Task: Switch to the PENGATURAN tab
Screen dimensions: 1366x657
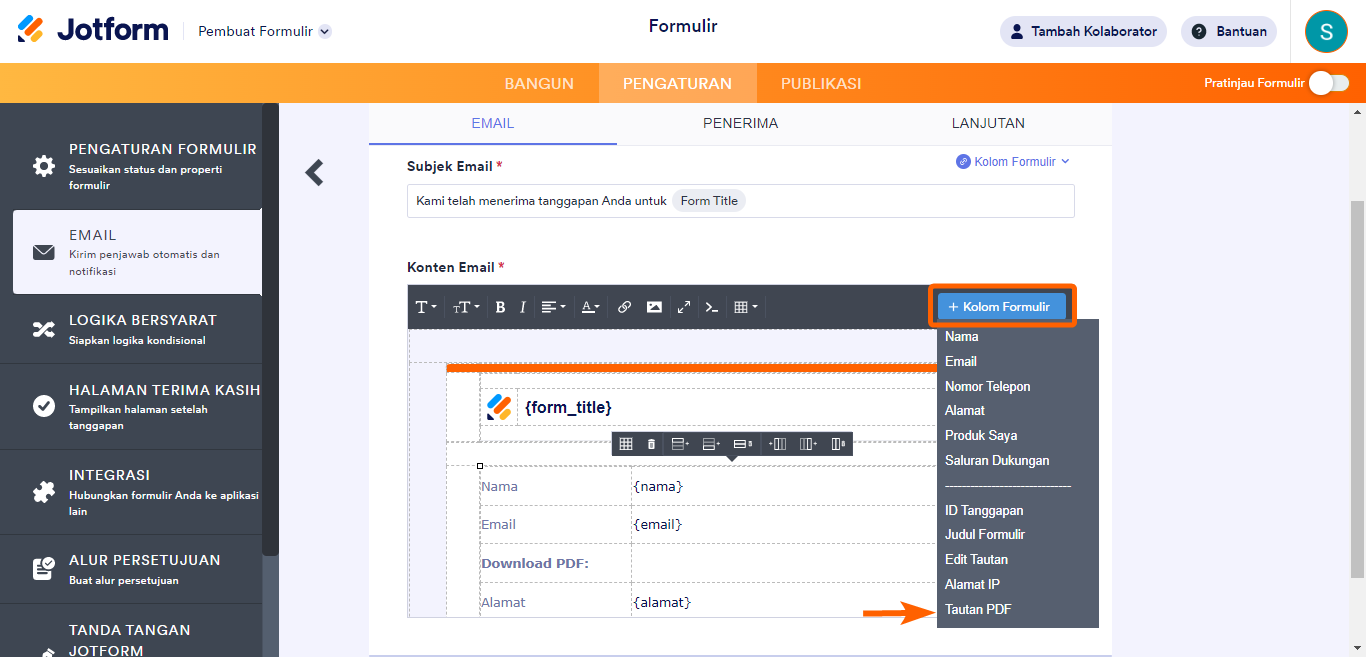Action: (x=677, y=84)
